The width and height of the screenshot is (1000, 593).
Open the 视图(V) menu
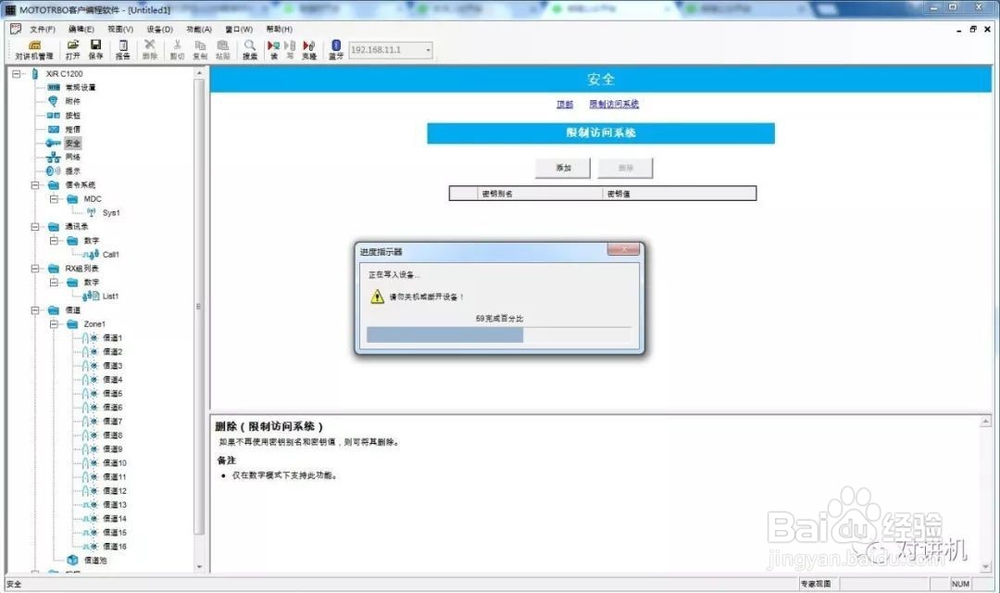pos(120,29)
